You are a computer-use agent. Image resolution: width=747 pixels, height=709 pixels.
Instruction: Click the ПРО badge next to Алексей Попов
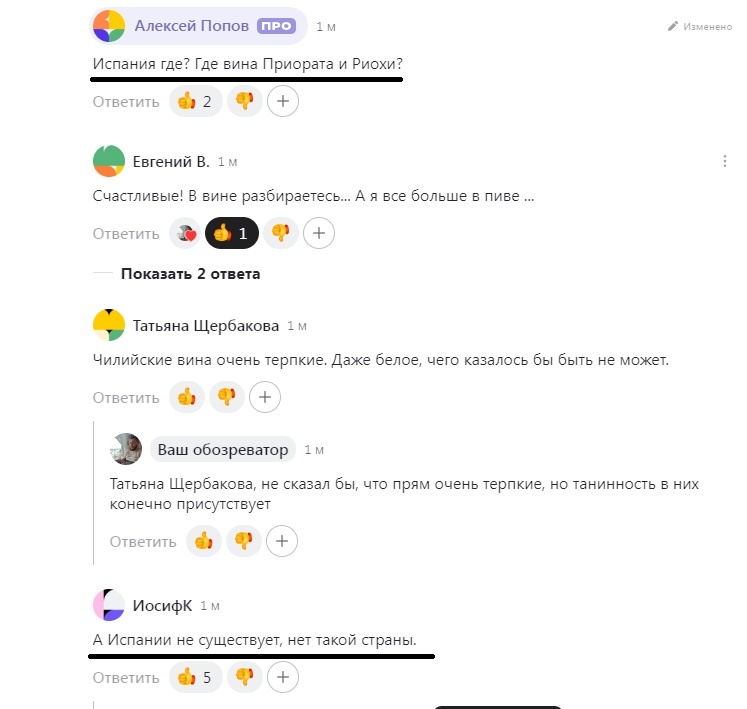click(276, 26)
